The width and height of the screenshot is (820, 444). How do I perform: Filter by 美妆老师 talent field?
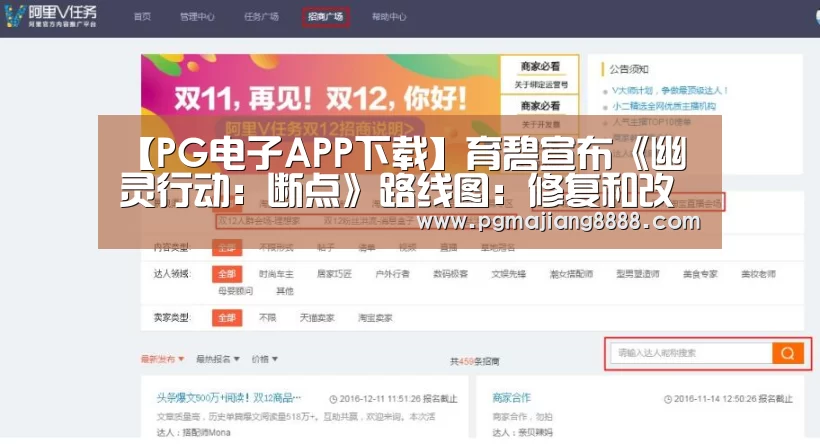[758, 274]
